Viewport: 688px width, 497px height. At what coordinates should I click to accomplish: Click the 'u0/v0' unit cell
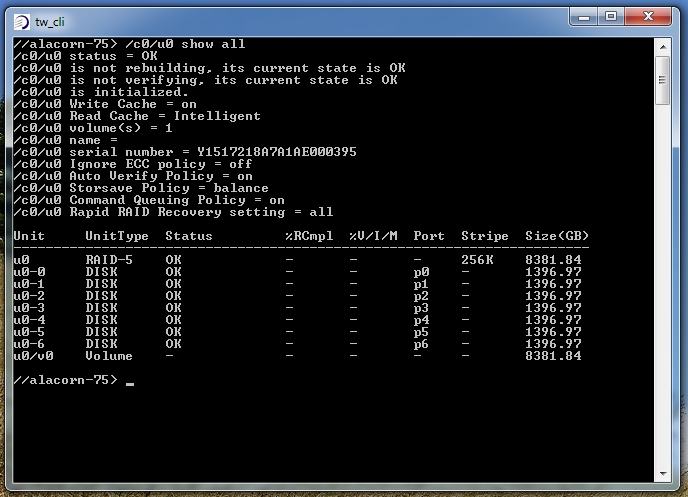pyautogui.click(x=33, y=356)
